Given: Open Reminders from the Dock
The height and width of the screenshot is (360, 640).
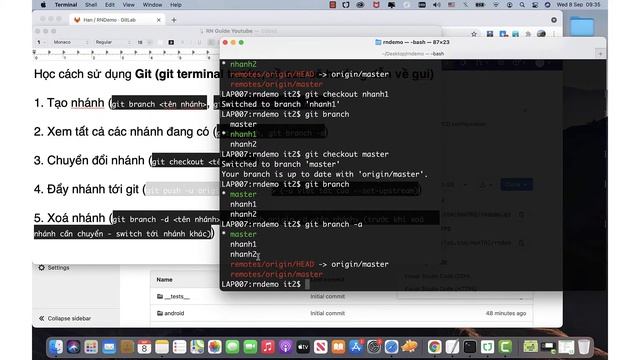Looking at the screenshot, I should click(x=179, y=347).
